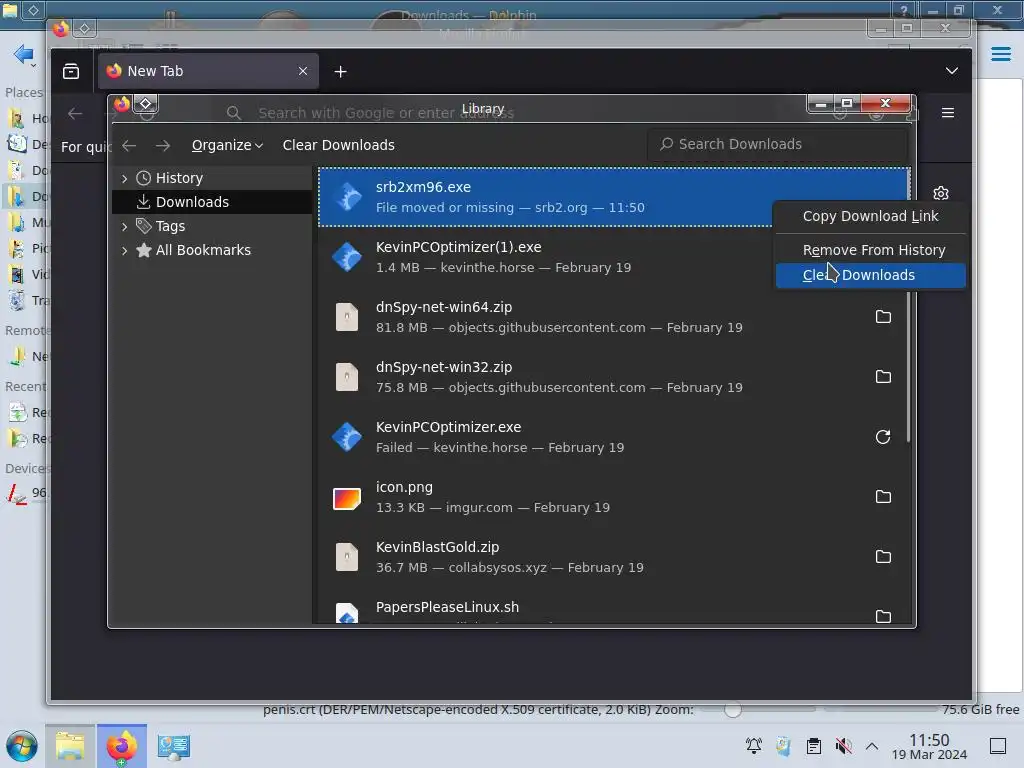
Task: Show KevinBlastGold.zip in folder
Action: tap(883, 557)
